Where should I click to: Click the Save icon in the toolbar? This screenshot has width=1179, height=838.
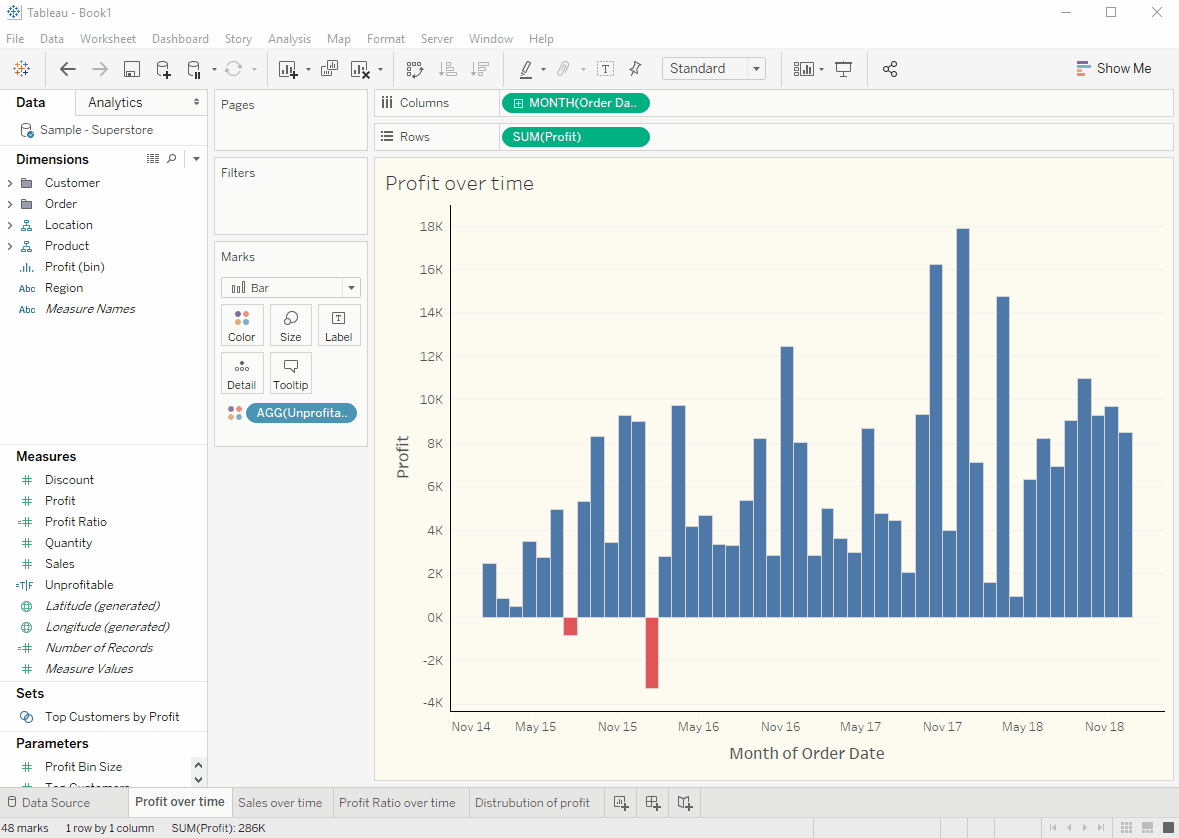131,69
